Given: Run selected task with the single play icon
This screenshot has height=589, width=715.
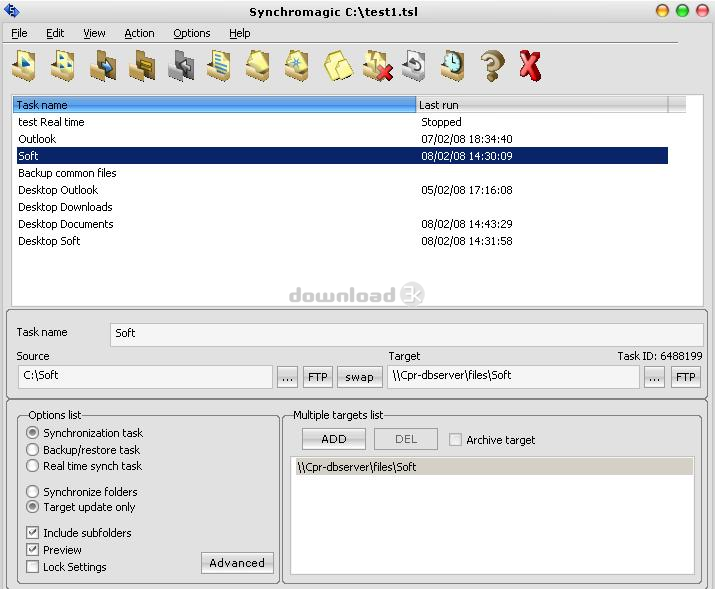Looking at the screenshot, I should pyautogui.click(x=24, y=66).
